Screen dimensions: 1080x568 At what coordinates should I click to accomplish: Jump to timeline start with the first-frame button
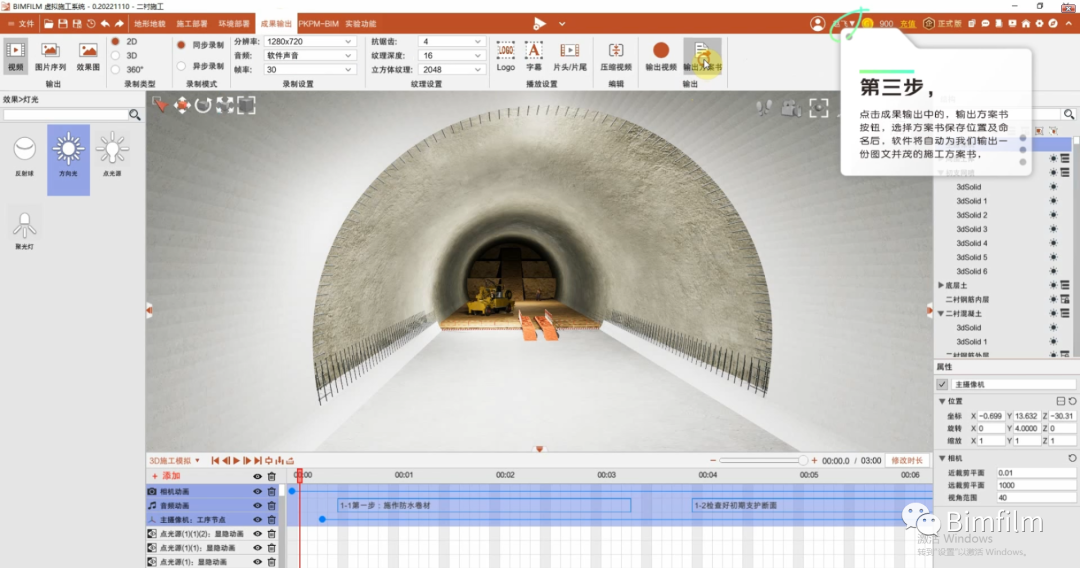pos(215,461)
